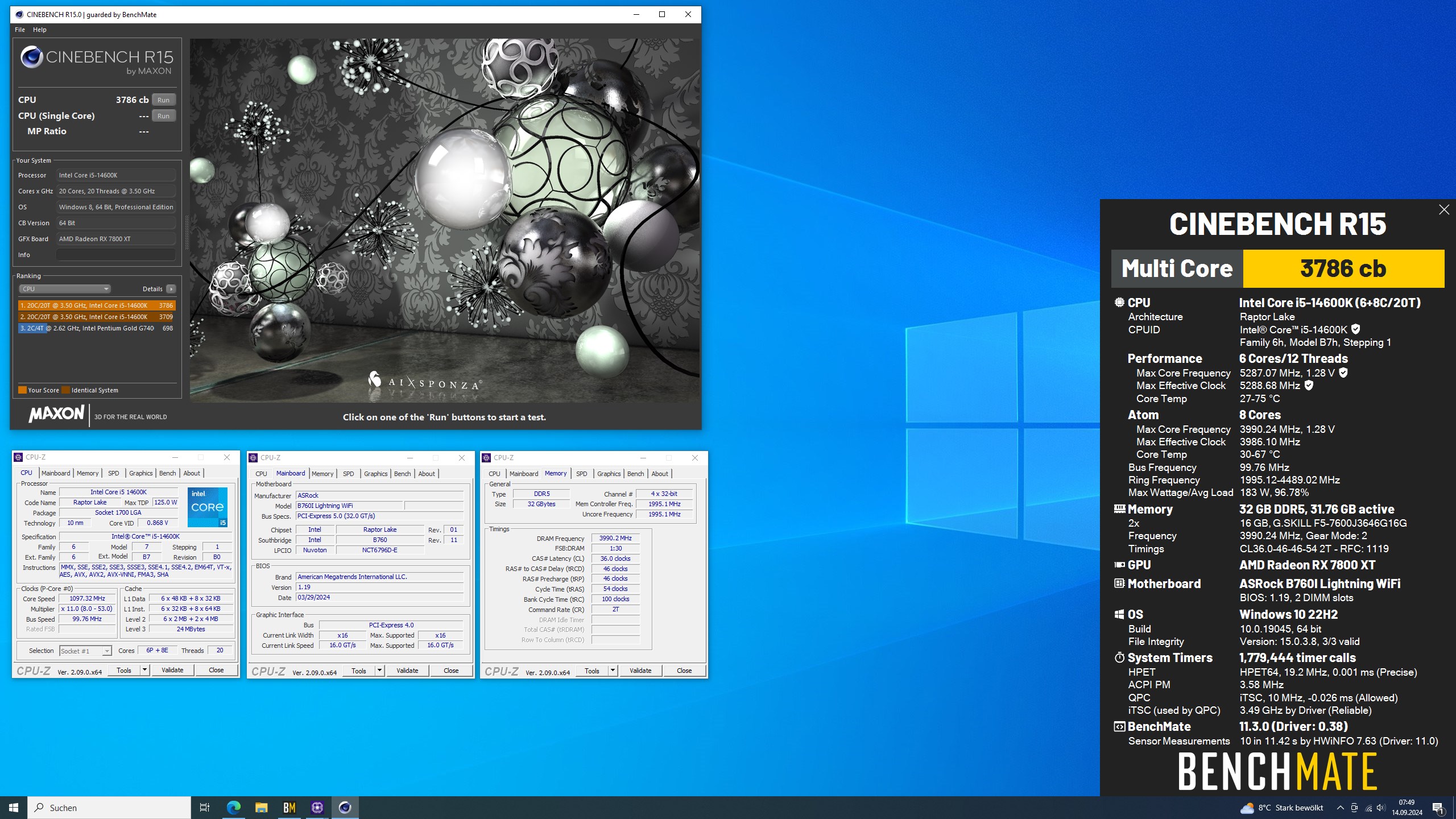Click the BenchMate OS Windows icon
This screenshot has width=1456, height=819.
(1119, 614)
